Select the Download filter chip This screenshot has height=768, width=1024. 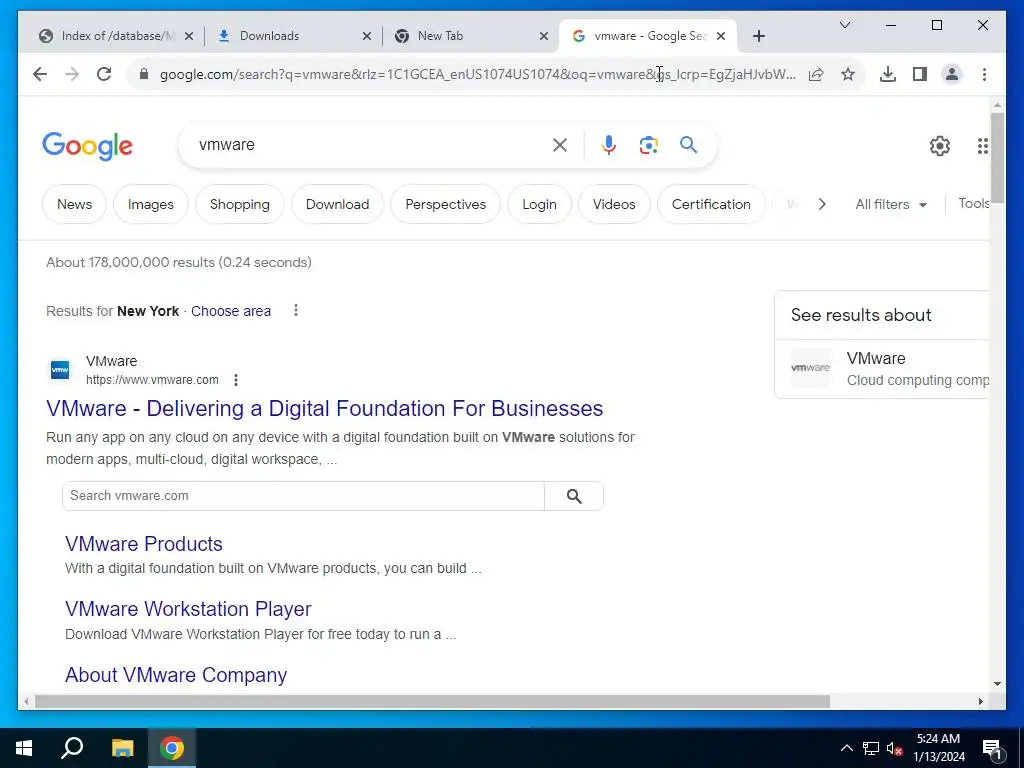pyautogui.click(x=338, y=204)
